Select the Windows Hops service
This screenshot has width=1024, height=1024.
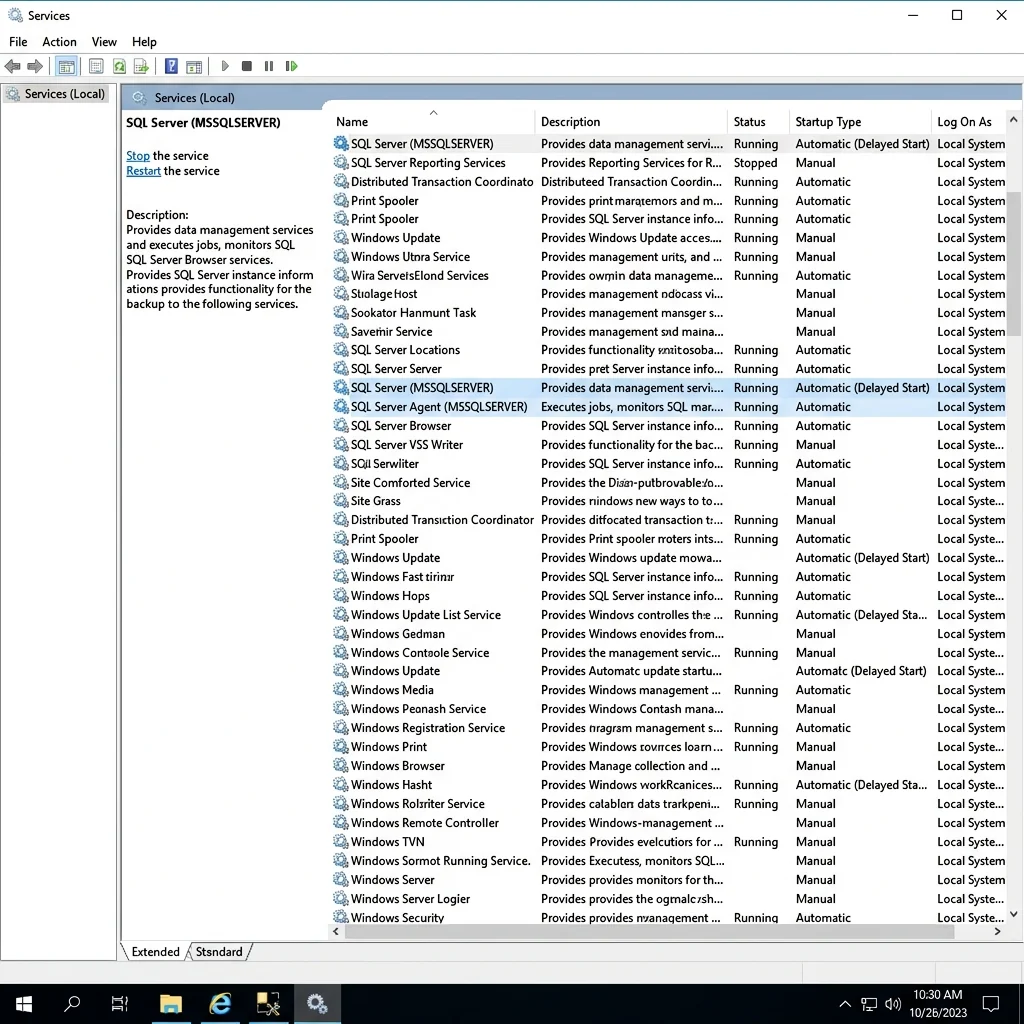coord(668,596)
